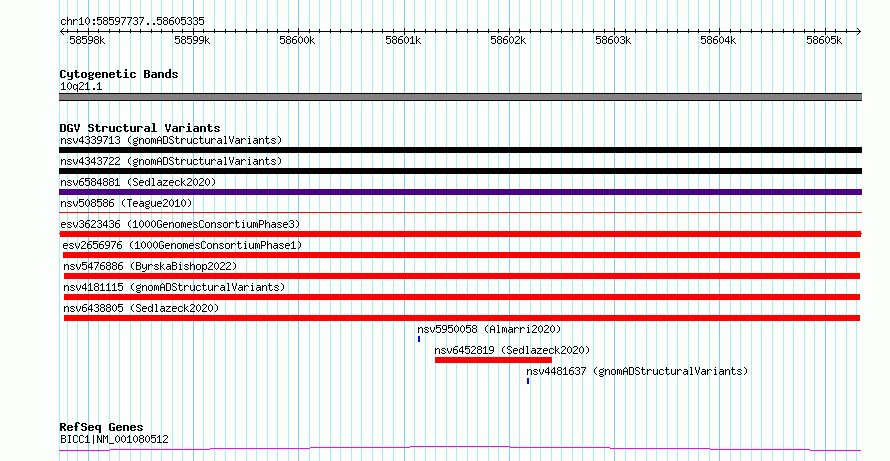Click the 58604k ruler tick label
Screen dimensions: 890x461
[718, 41]
